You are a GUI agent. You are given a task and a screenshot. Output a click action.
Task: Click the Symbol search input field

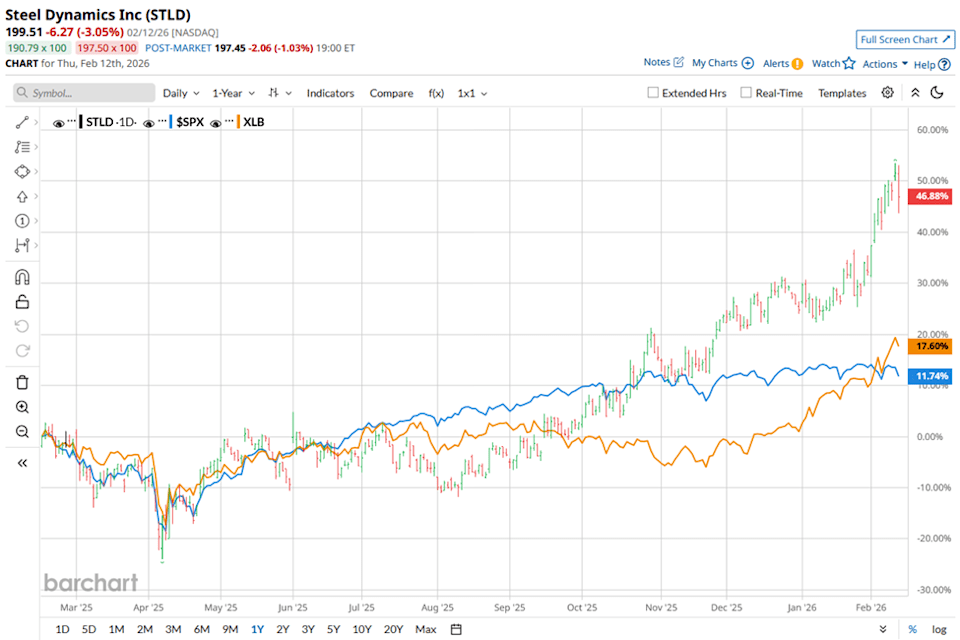[84, 92]
